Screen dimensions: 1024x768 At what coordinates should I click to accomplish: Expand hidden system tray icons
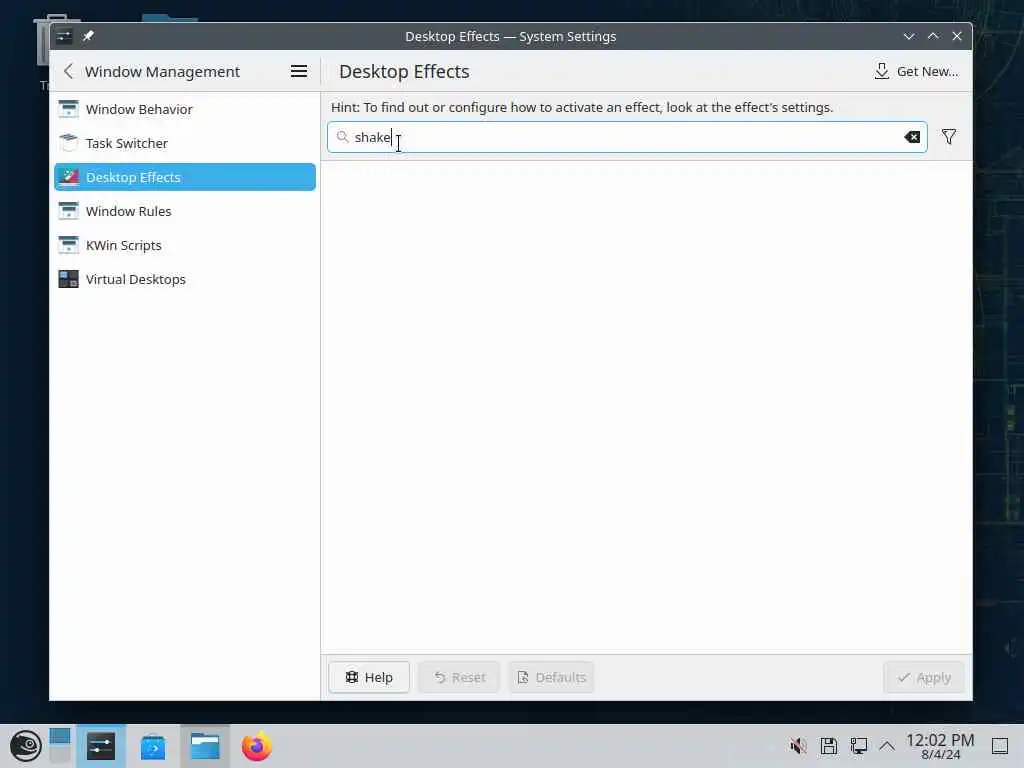click(x=887, y=746)
